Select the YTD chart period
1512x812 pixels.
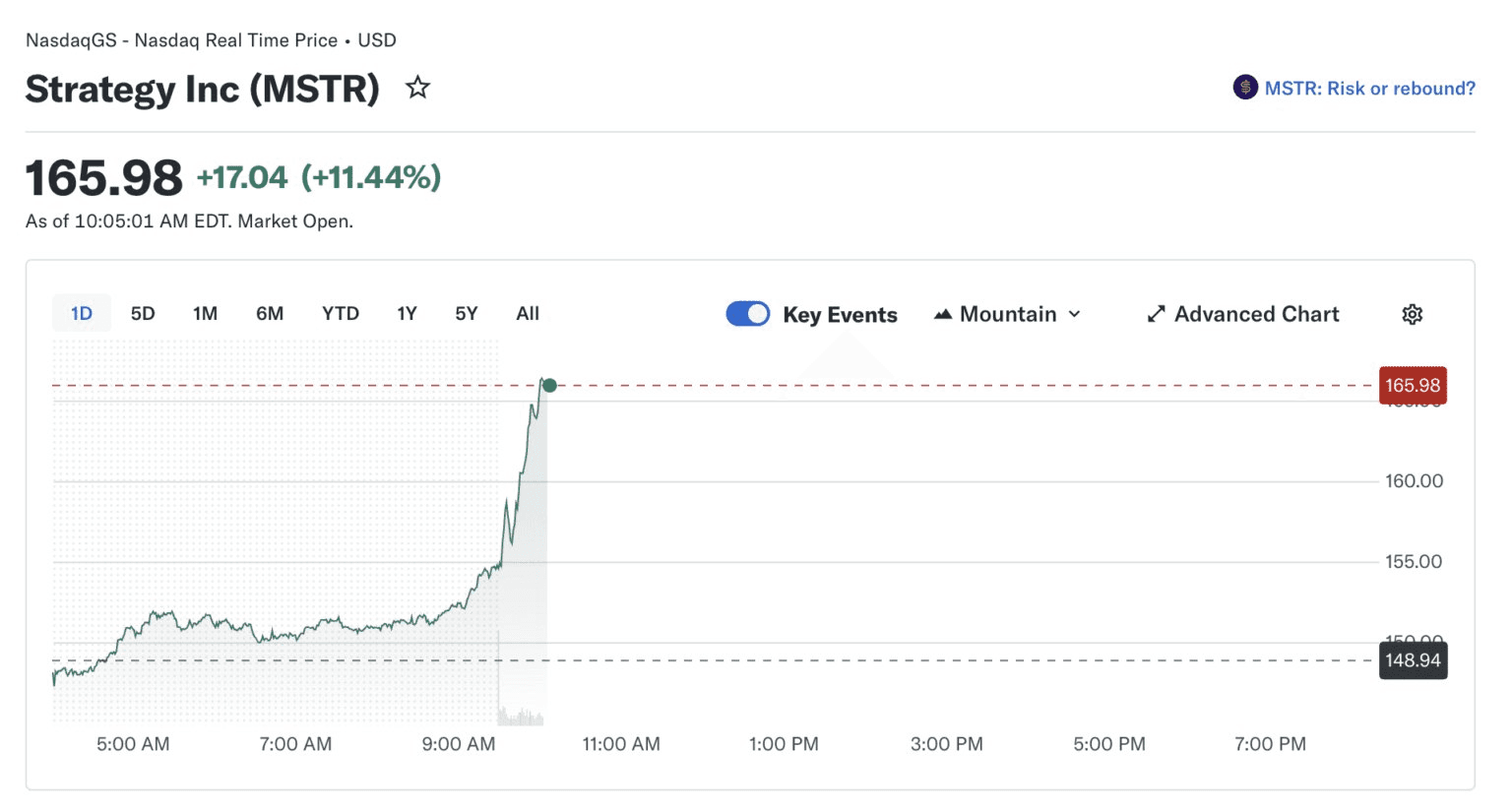(x=340, y=313)
